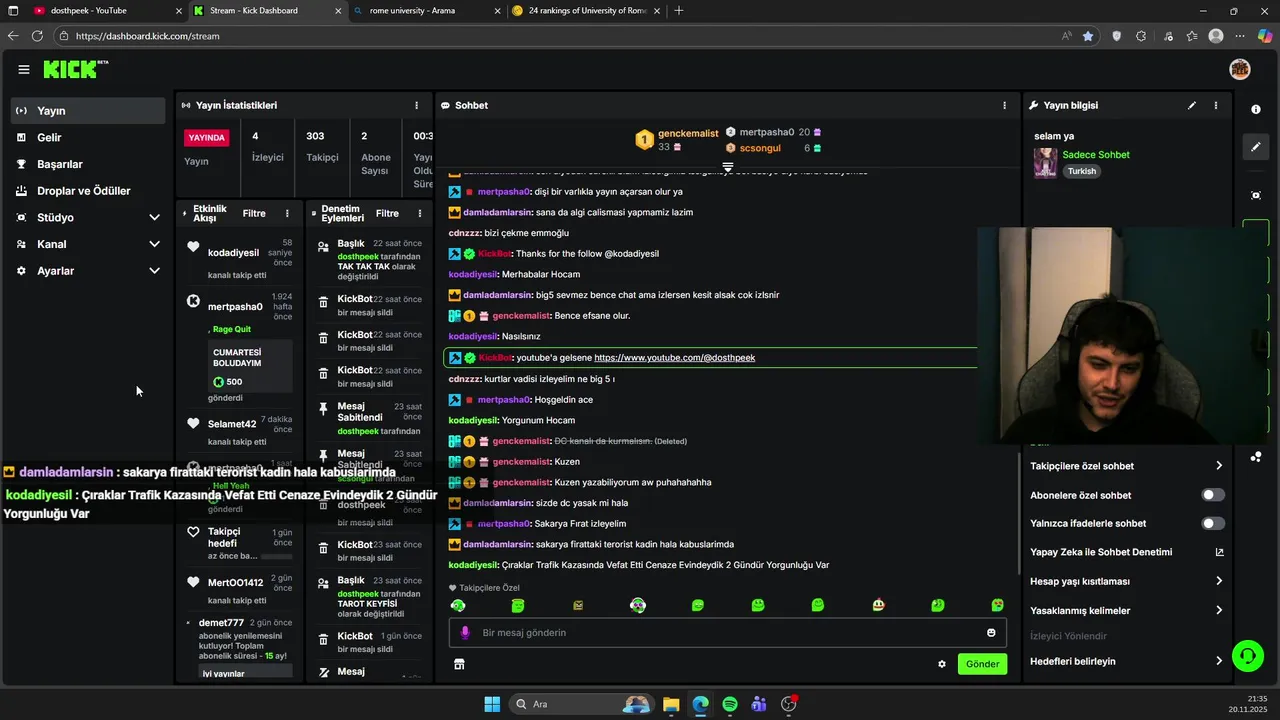
Task: Open Takipçilere özel sohbet options
Action: tap(1127, 466)
